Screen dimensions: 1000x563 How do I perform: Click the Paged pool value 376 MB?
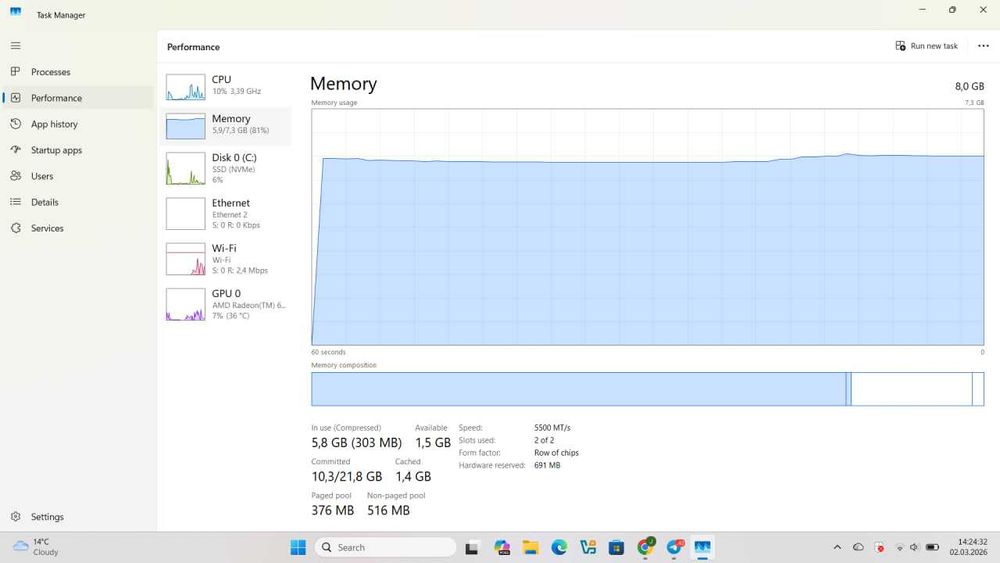point(332,510)
